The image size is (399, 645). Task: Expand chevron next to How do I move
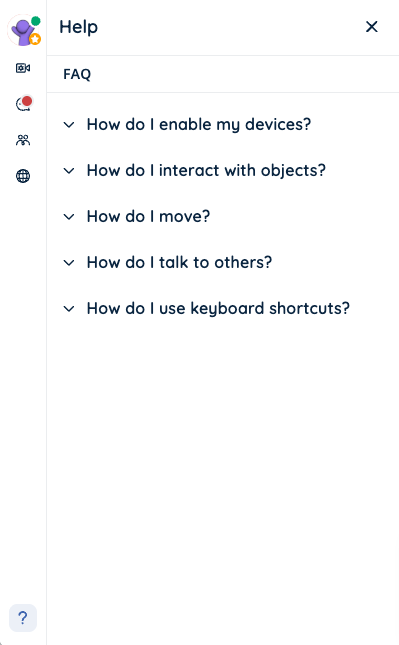69,217
